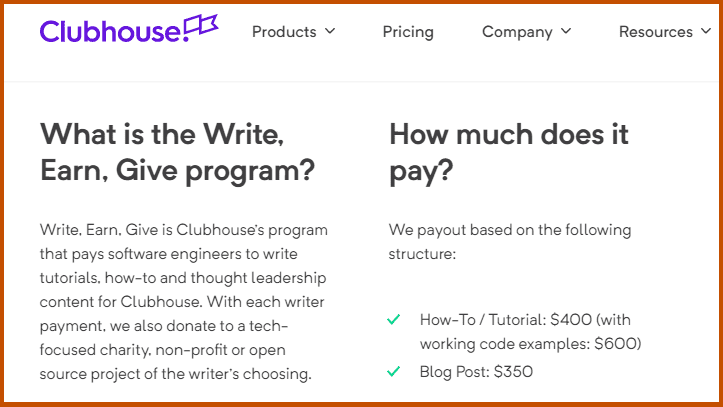The width and height of the screenshot is (723, 407).
Task: Expand the Company chevron arrow
Action: tap(566, 31)
